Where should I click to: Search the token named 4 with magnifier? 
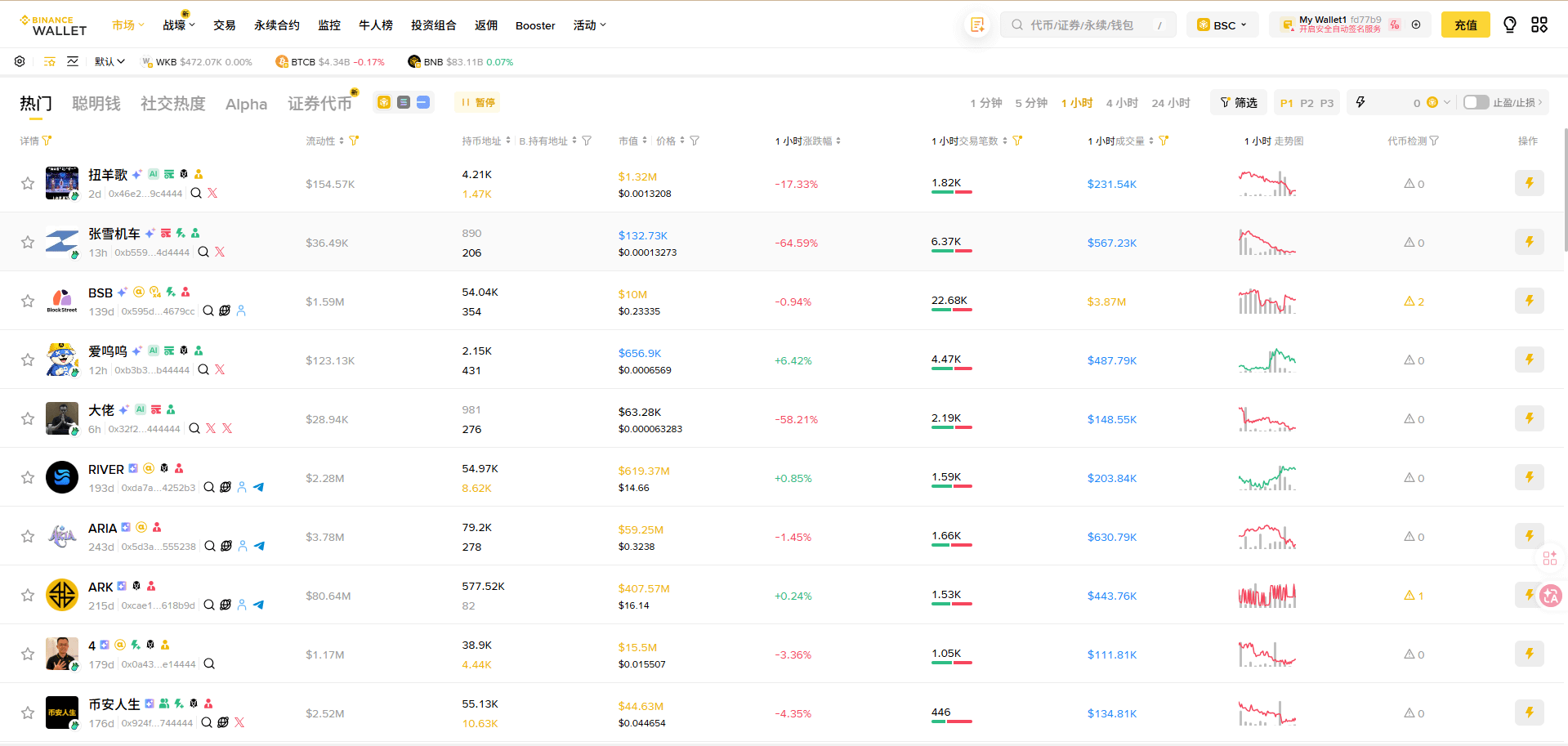point(209,664)
